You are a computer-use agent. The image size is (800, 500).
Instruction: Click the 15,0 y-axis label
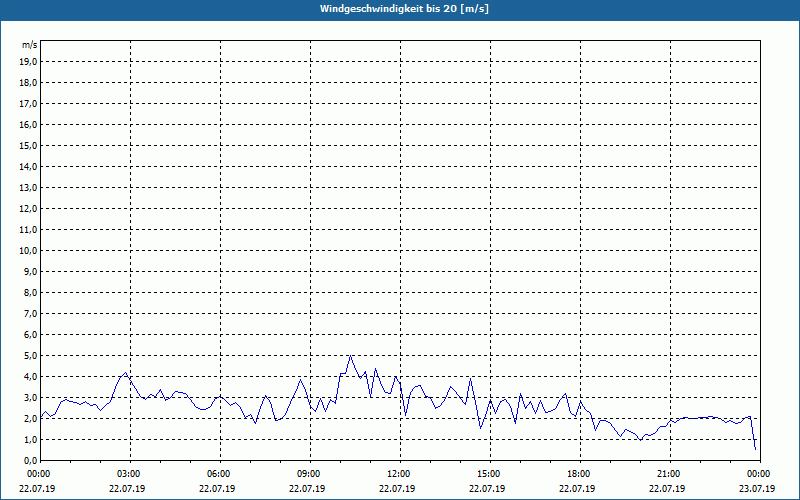click(28, 145)
